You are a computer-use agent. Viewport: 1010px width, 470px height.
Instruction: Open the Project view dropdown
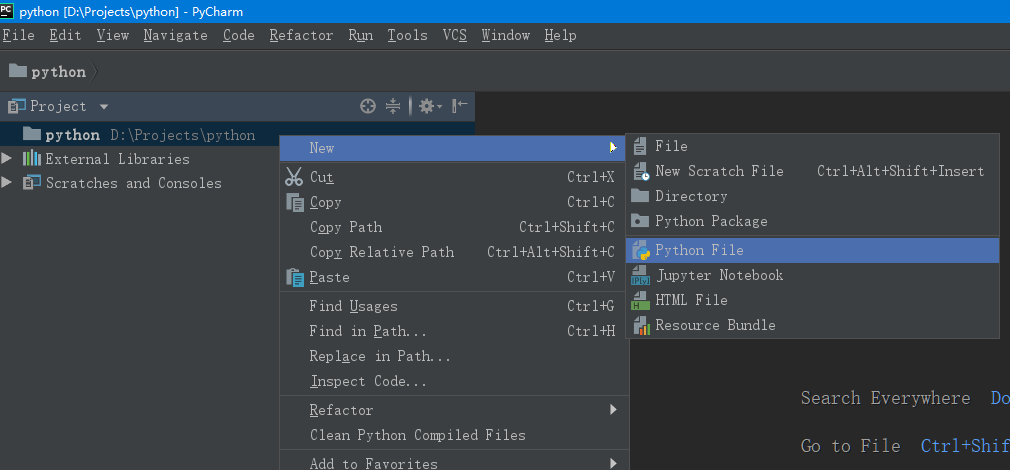click(104, 106)
